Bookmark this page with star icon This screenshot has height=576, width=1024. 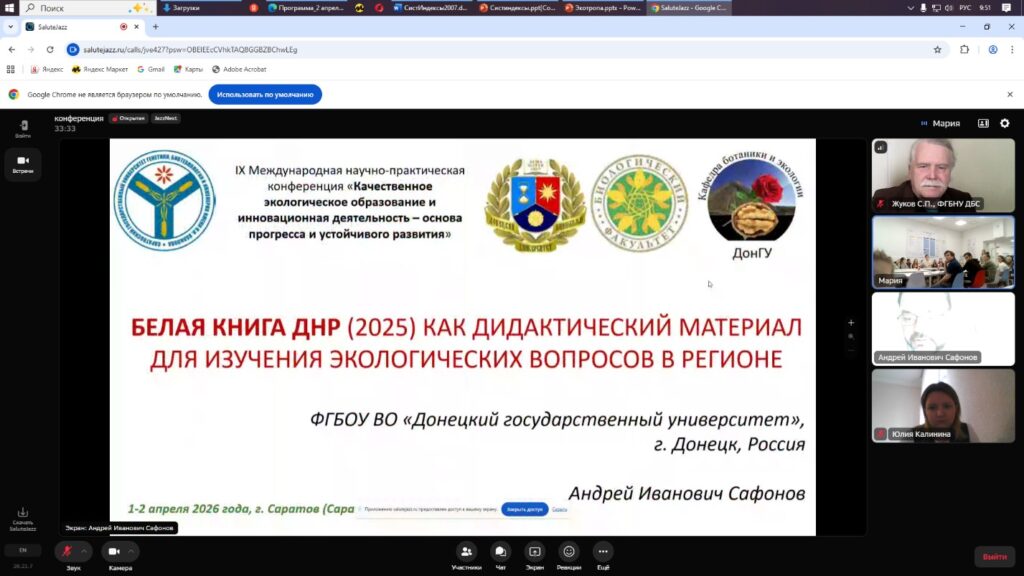tap(937, 49)
